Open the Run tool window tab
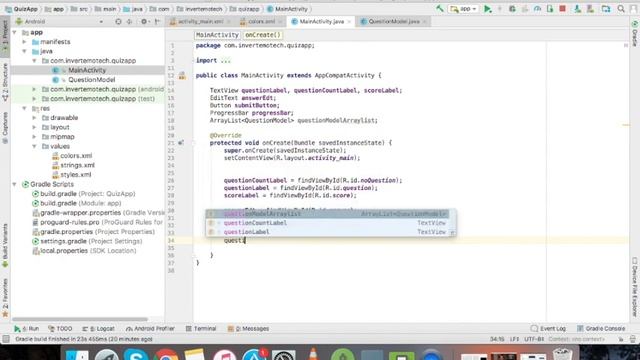 point(27,328)
